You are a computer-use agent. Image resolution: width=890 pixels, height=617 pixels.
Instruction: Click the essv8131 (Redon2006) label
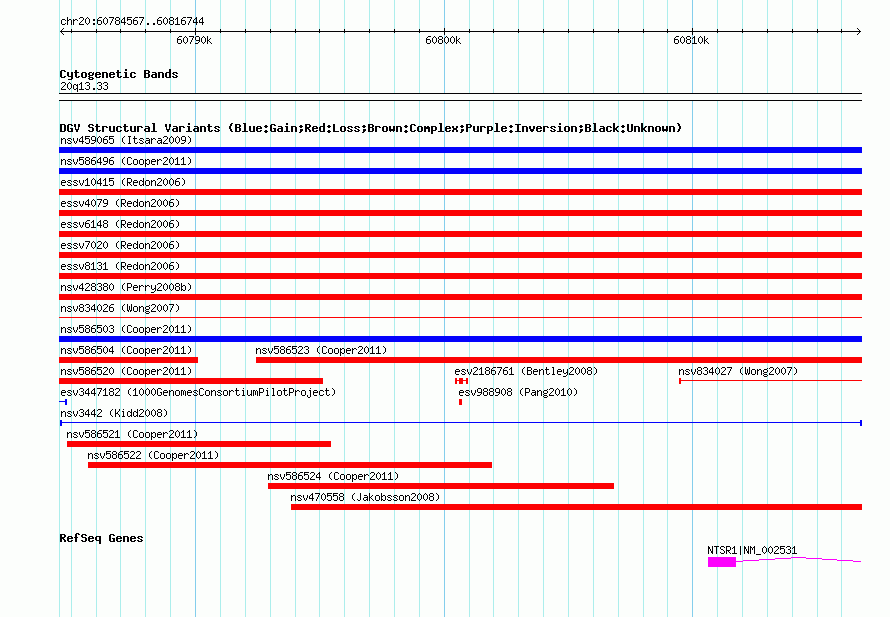(x=120, y=266)
